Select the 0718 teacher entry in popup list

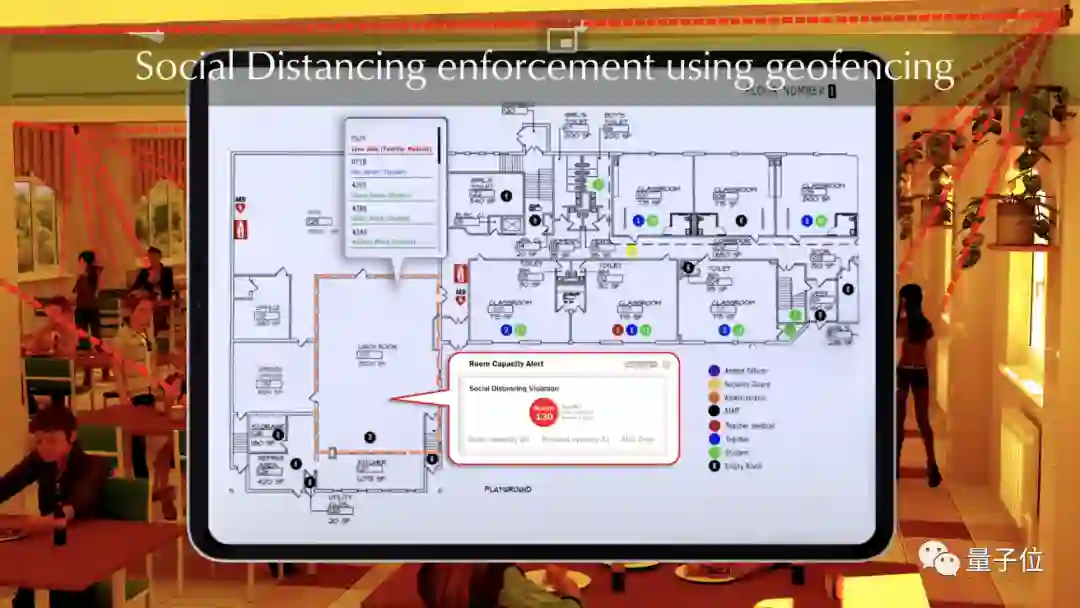pyautogui.click(x=391, y=167)
